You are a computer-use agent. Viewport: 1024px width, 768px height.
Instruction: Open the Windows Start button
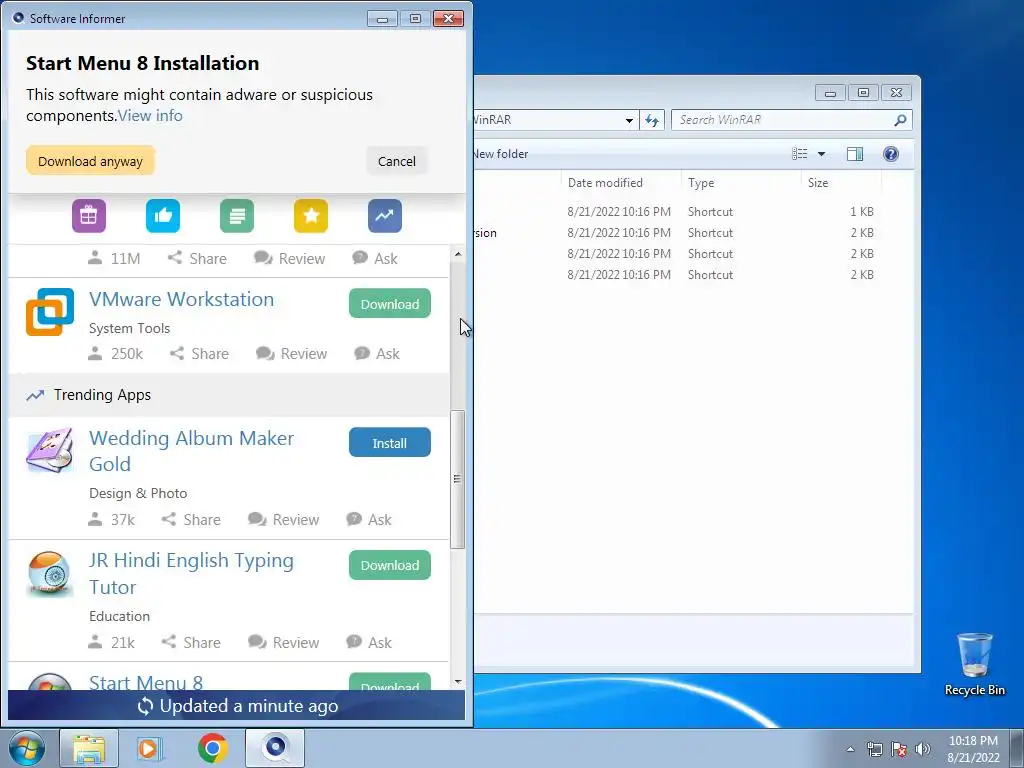click(x=27, y=748)
